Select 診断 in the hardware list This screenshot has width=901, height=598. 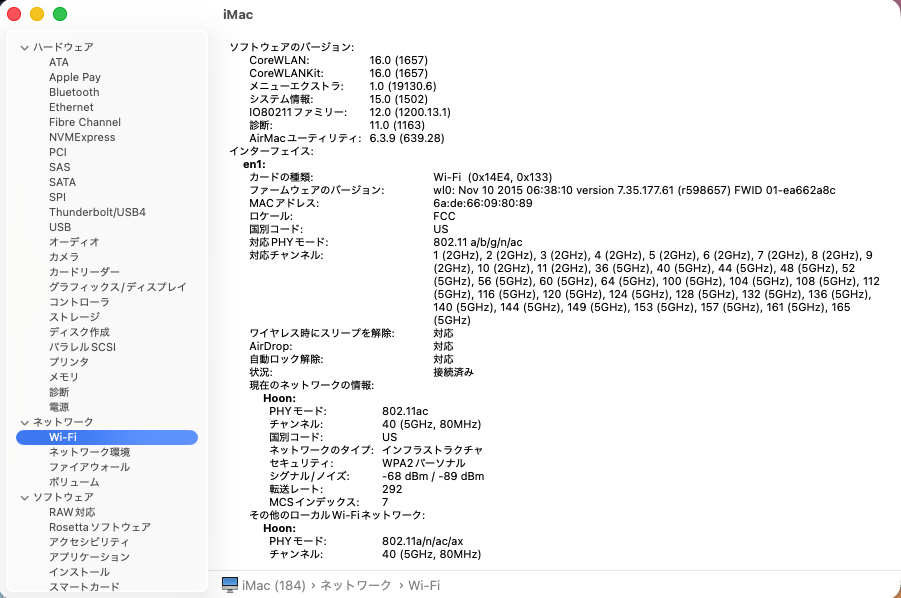(59, 392)
